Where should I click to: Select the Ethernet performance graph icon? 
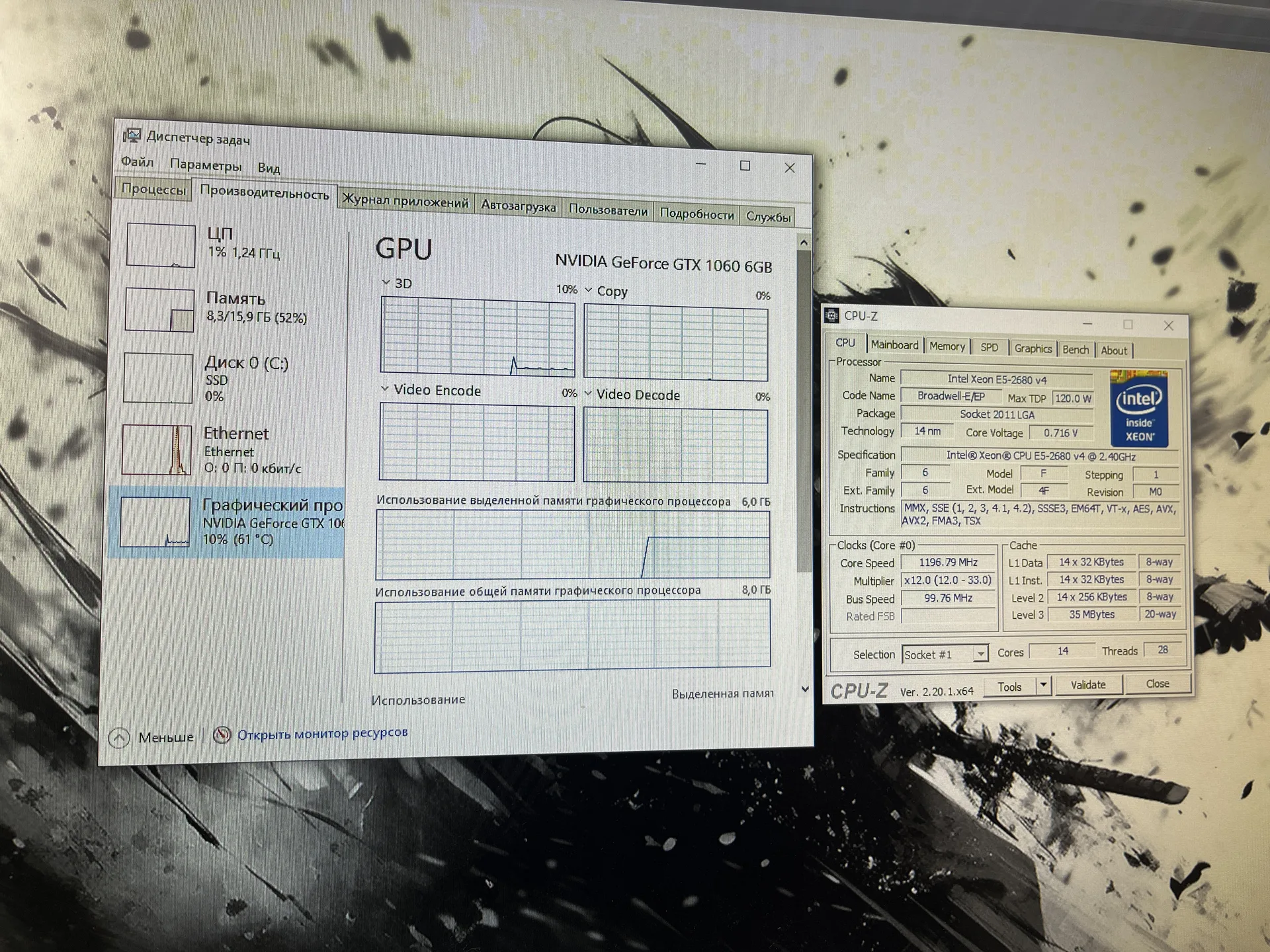point(157,450)
